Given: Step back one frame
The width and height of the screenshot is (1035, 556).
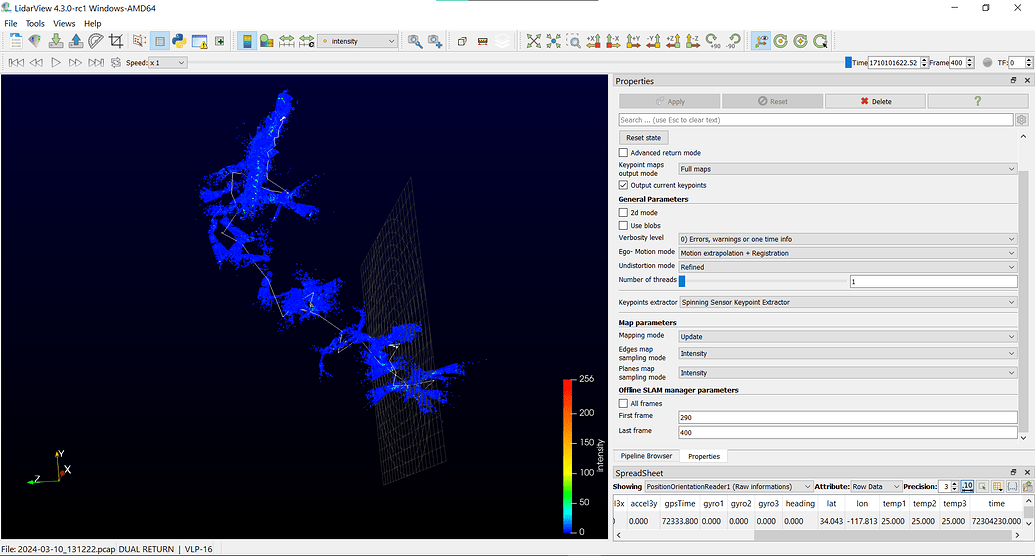Looking at the screenshot, I should coord(36,62).
